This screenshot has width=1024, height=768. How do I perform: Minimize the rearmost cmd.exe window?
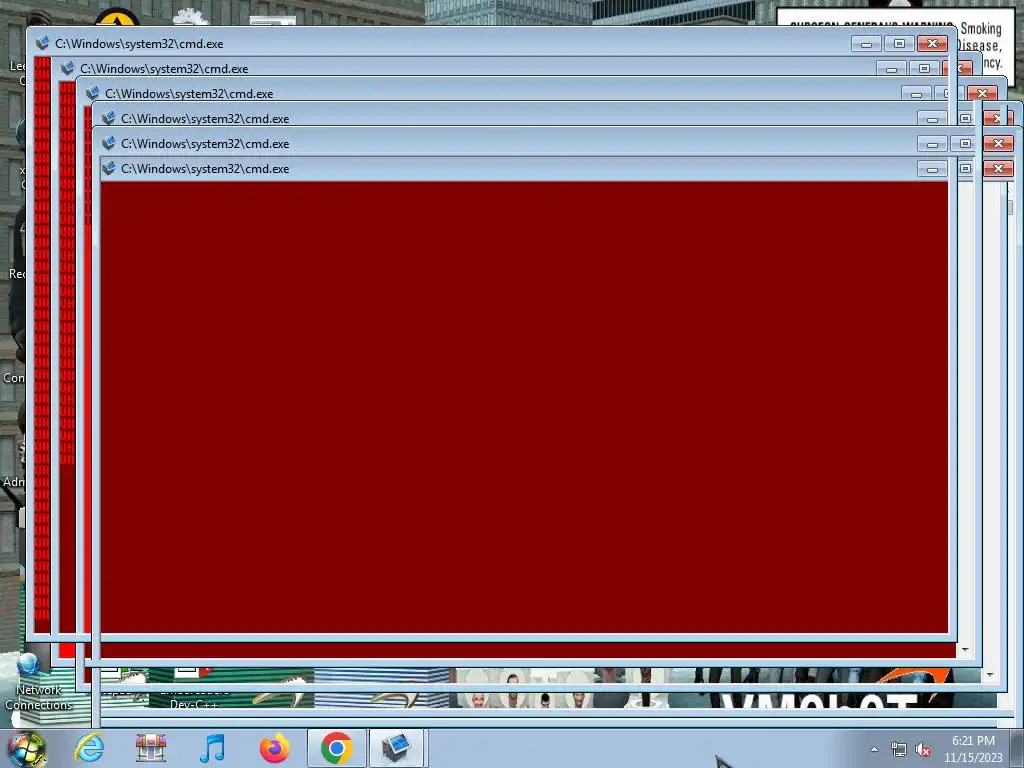(x=866, y=44)
